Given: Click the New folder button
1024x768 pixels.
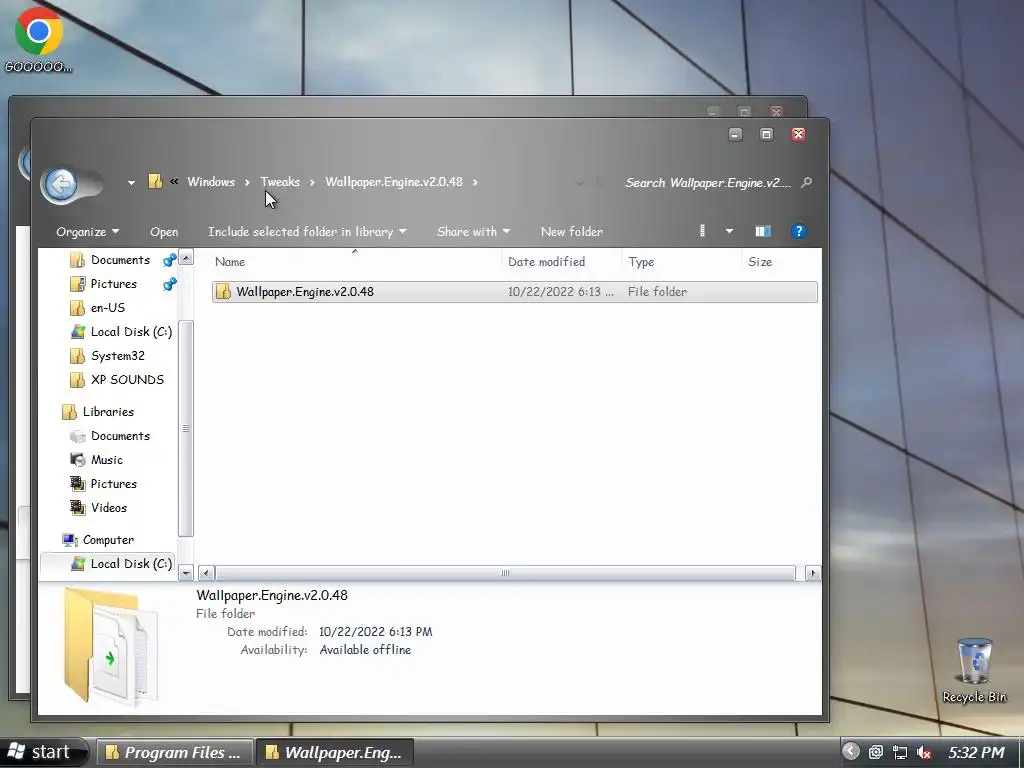Looking at the screenshot, I should (571, 232).
